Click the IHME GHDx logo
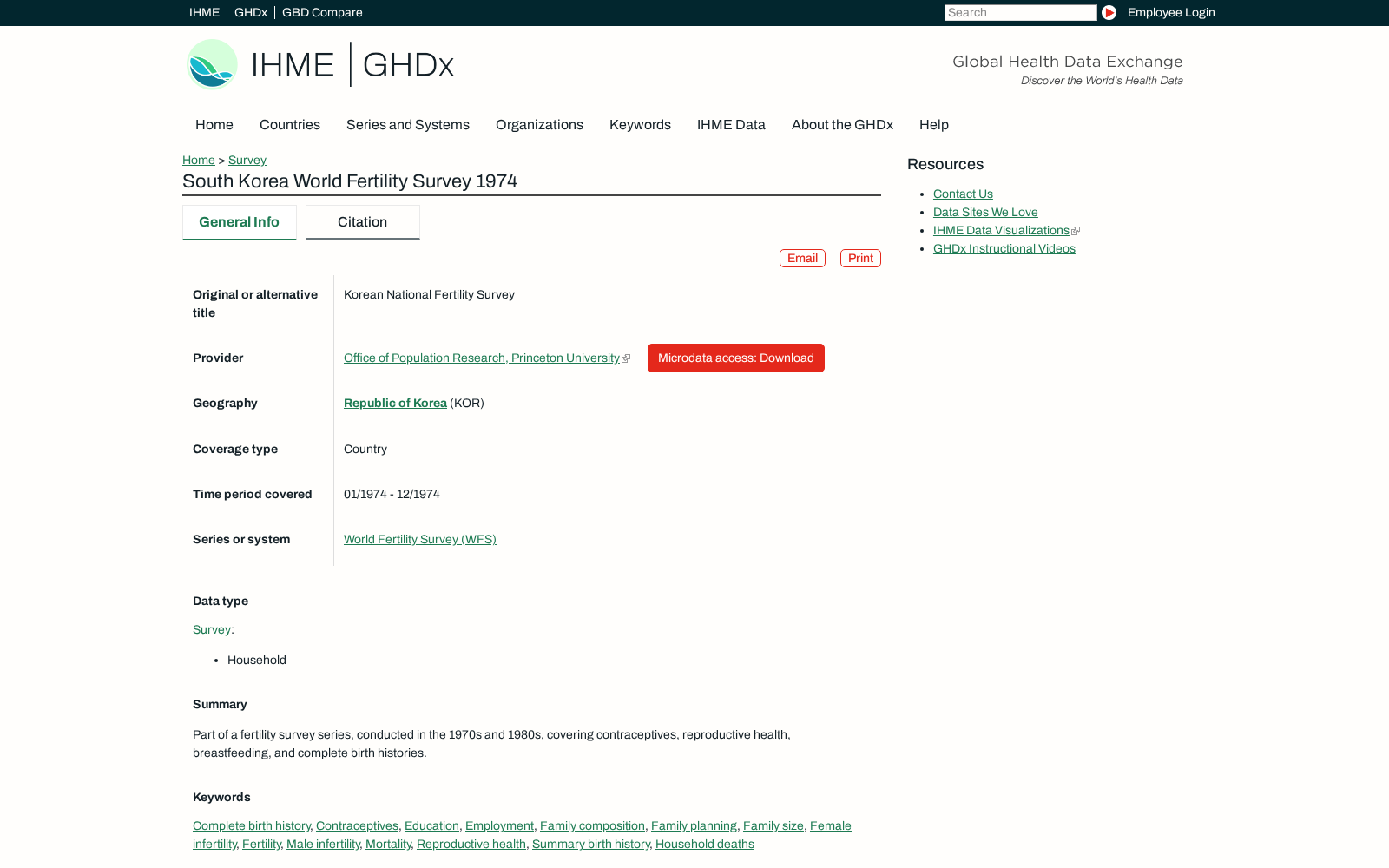This screenshot has width=1389, height=868. (x=320, y=64)
